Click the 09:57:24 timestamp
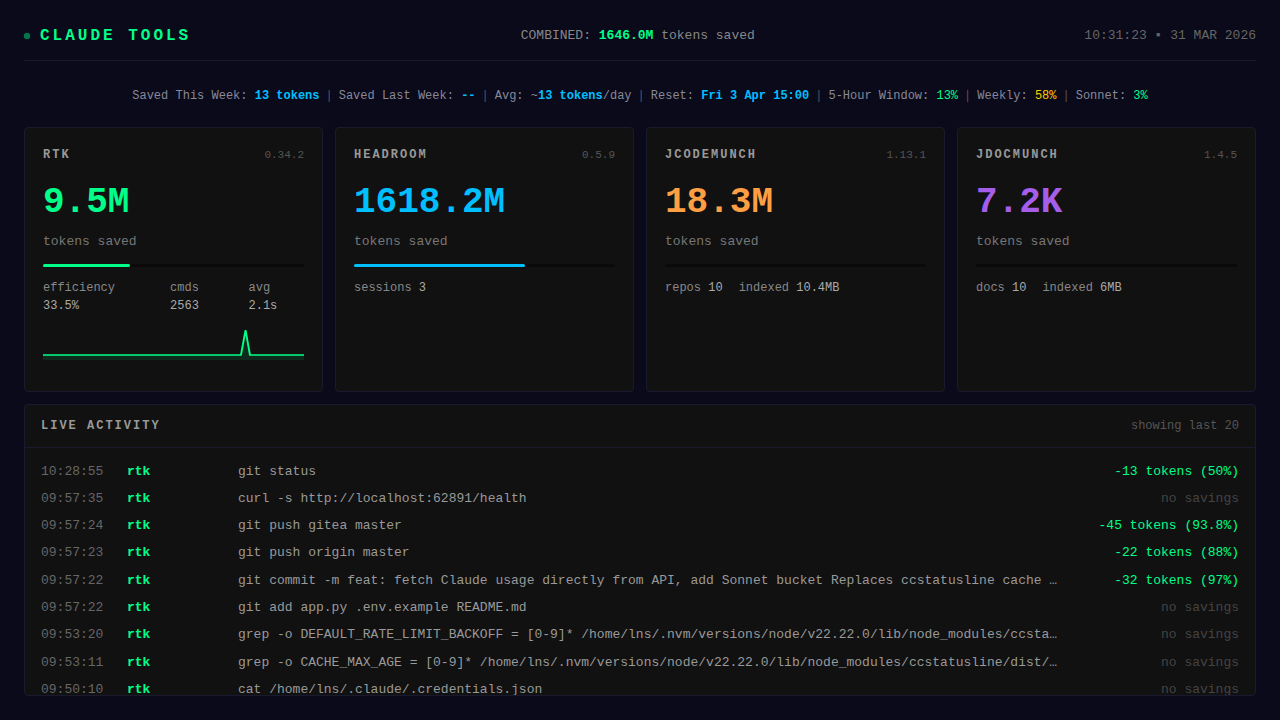Viewport: 1280px width, 720px height. (72, 526)
